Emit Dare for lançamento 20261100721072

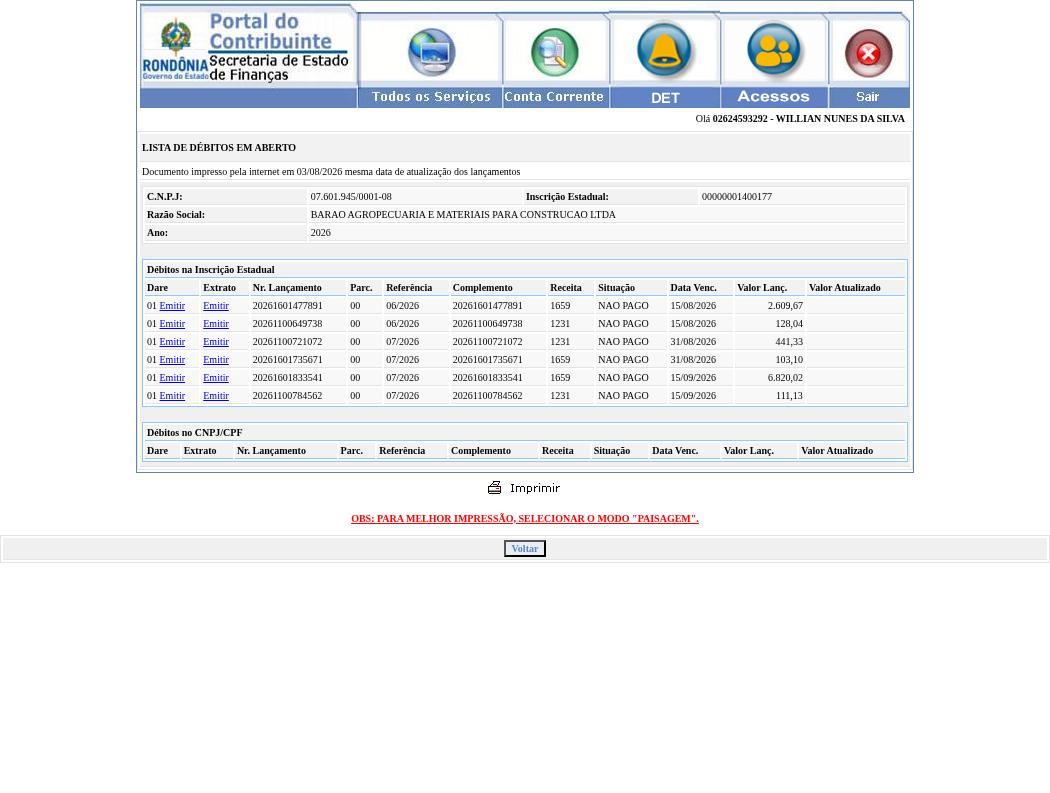(172, 342)
